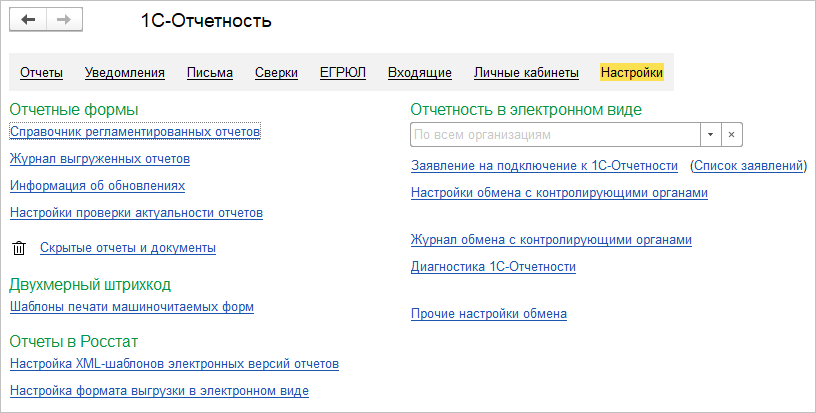Click the 'Отчетность в электронном виде' heading

pyautogui.click(x=526, y=110)
